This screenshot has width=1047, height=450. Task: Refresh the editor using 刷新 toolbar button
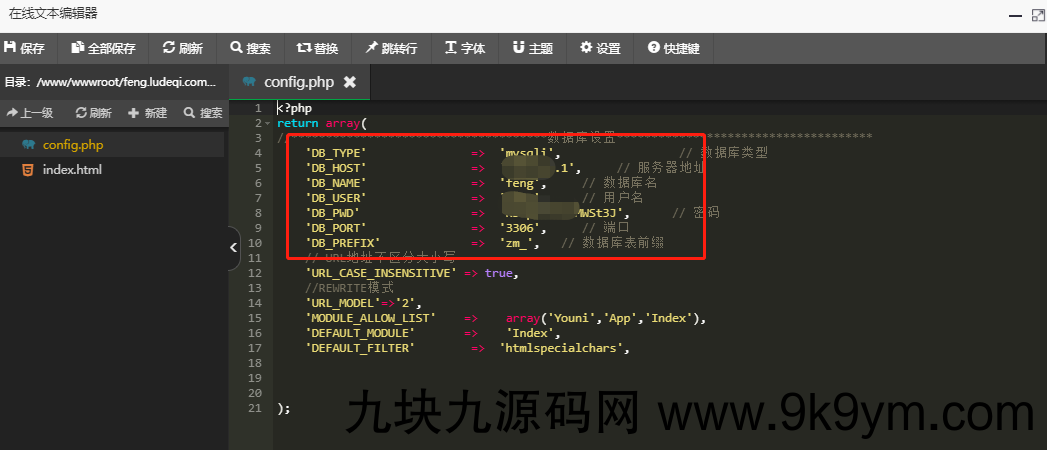point(182,48)
